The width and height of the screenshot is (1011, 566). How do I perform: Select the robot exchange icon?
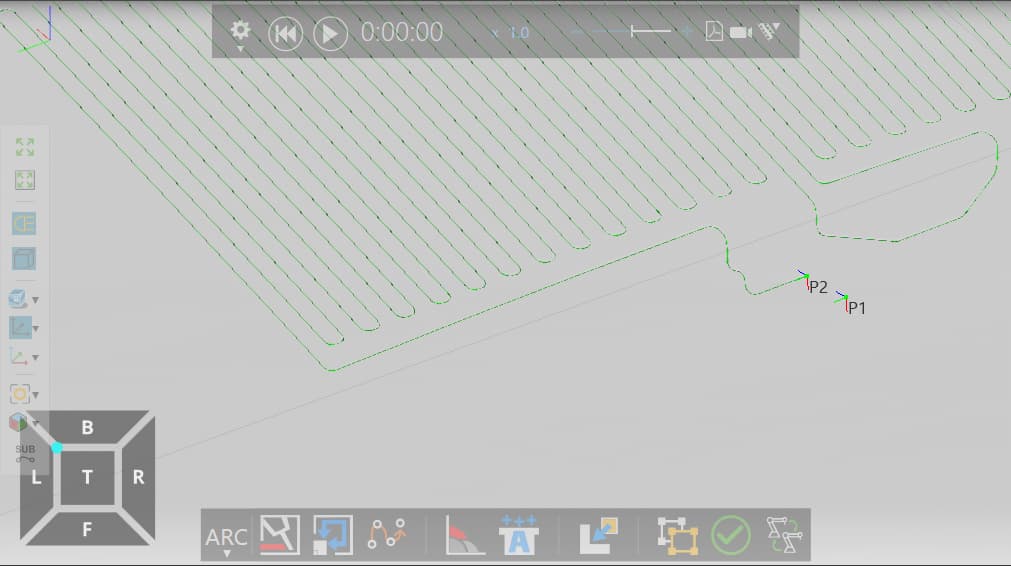click(x=783, y=536)
